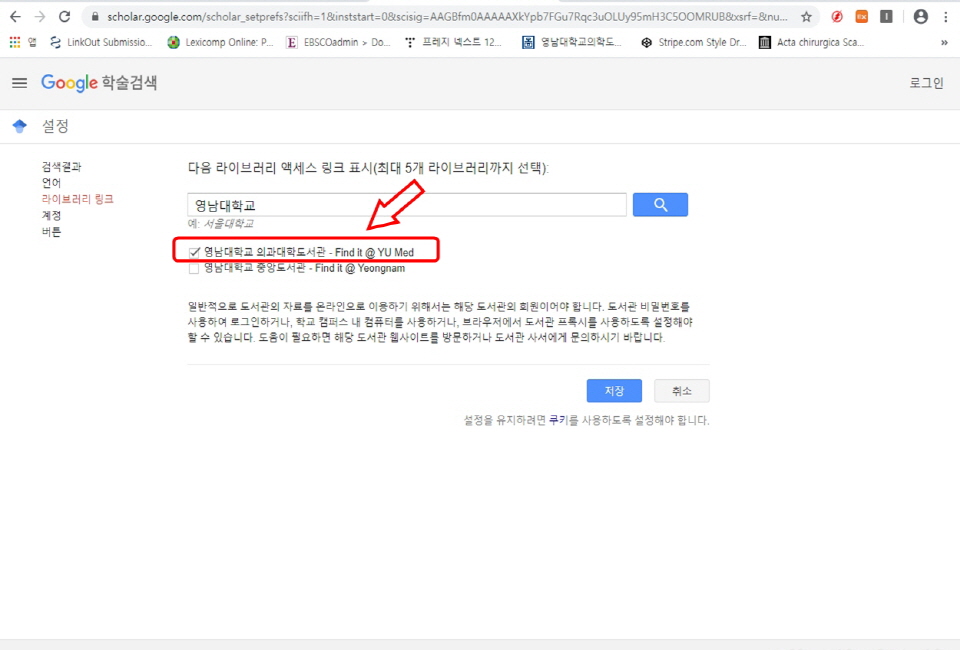Screen dimensions: 960x650
Task: Open Stripe.com Style bookmark
Action: tap(693, 42)
